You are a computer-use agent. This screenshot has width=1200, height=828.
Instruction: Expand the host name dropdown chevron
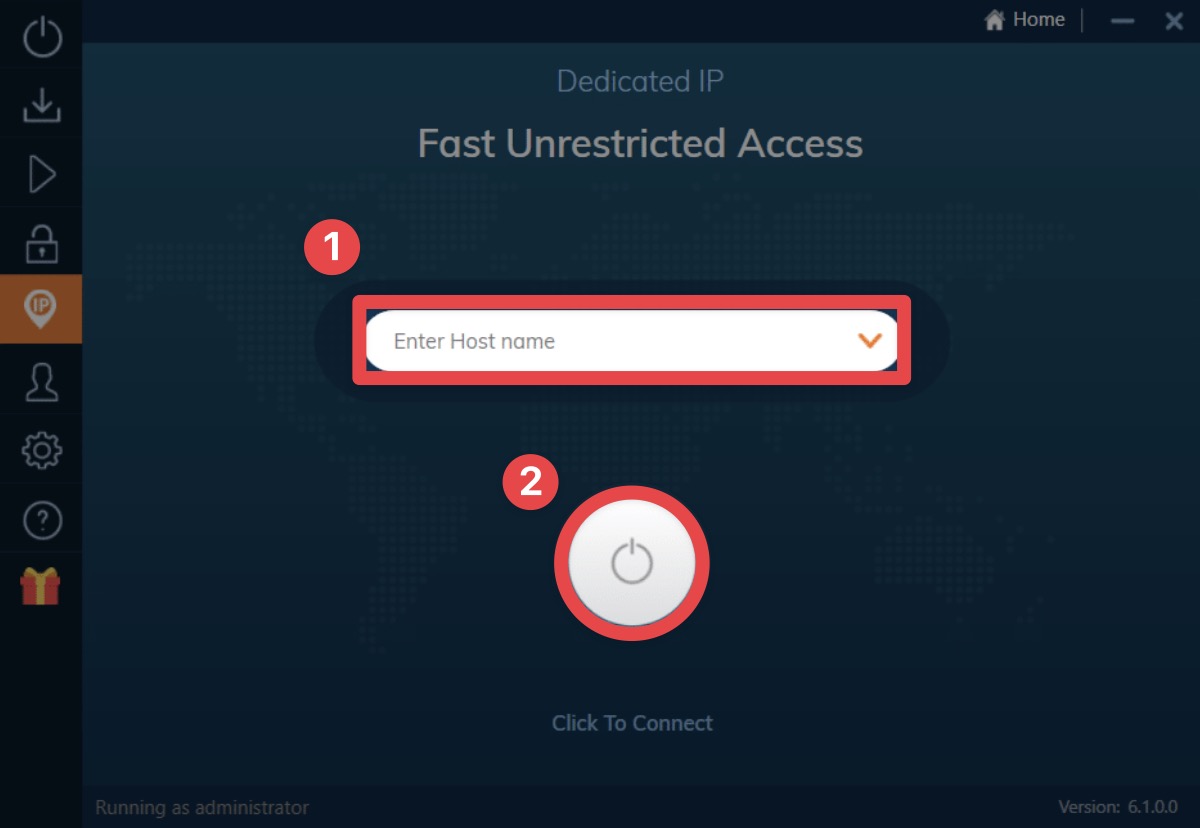870,341
